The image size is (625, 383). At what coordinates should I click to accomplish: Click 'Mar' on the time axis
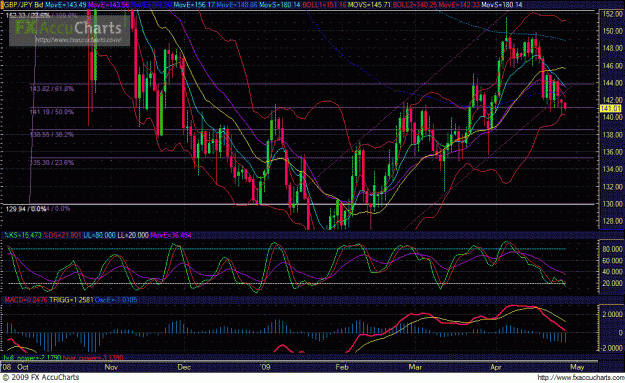[415, 367]
